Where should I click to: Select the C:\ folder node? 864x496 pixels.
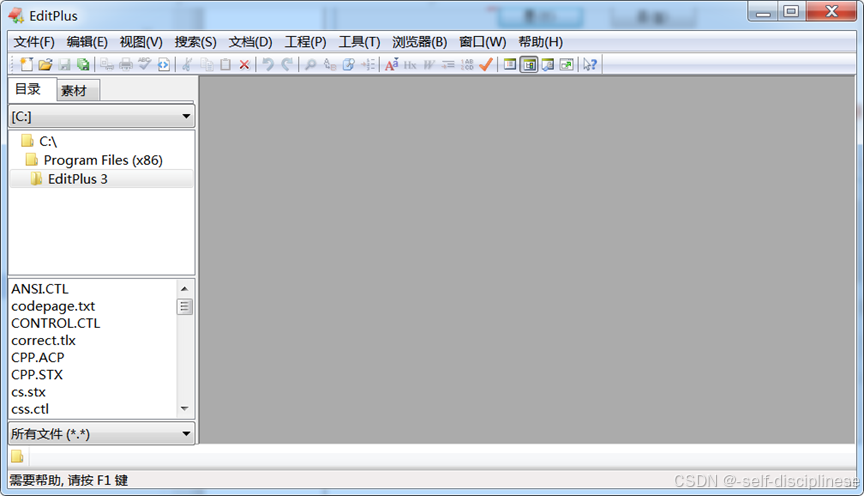click(x=39, y=141)
